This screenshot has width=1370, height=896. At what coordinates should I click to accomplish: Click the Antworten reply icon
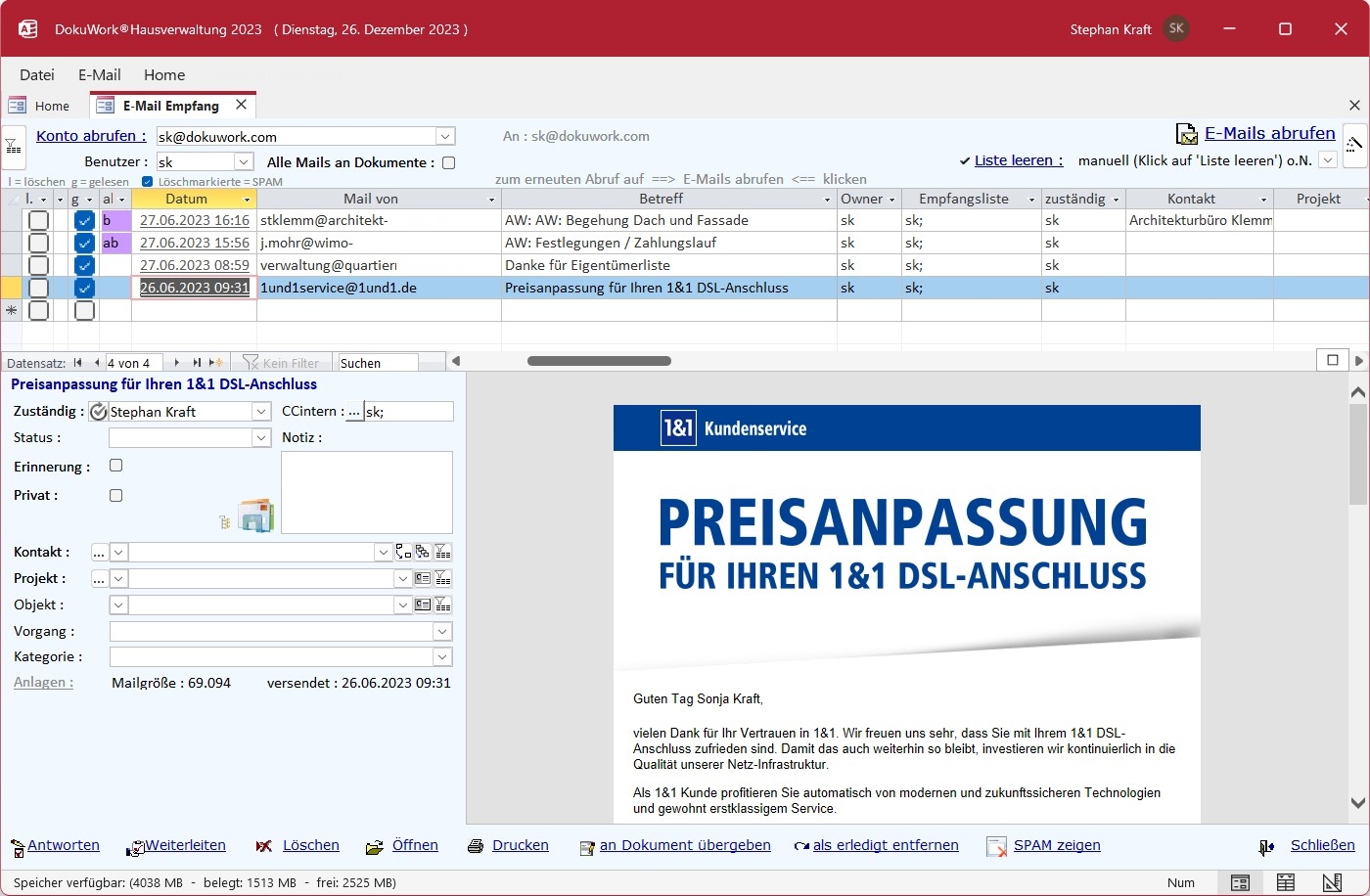(x=18, y=847)
